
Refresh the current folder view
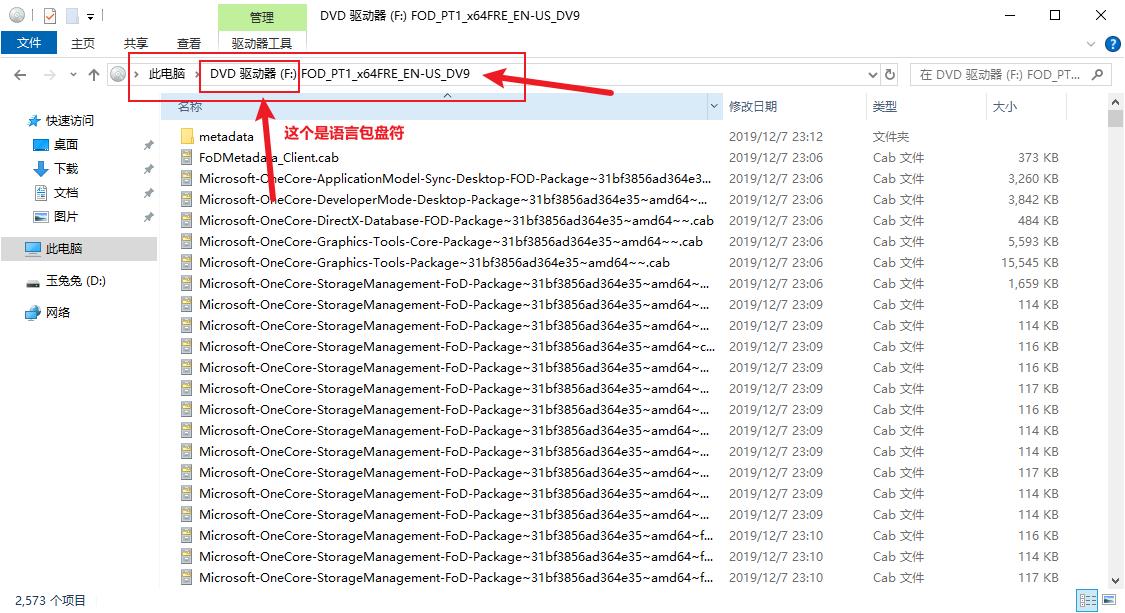(x=890, y=74)
